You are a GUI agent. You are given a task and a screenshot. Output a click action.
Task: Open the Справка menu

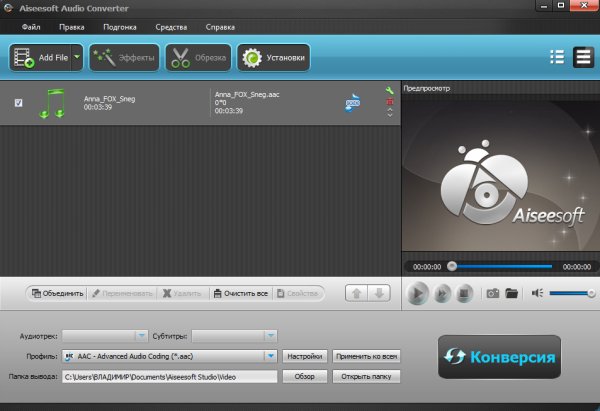[220, 27]
